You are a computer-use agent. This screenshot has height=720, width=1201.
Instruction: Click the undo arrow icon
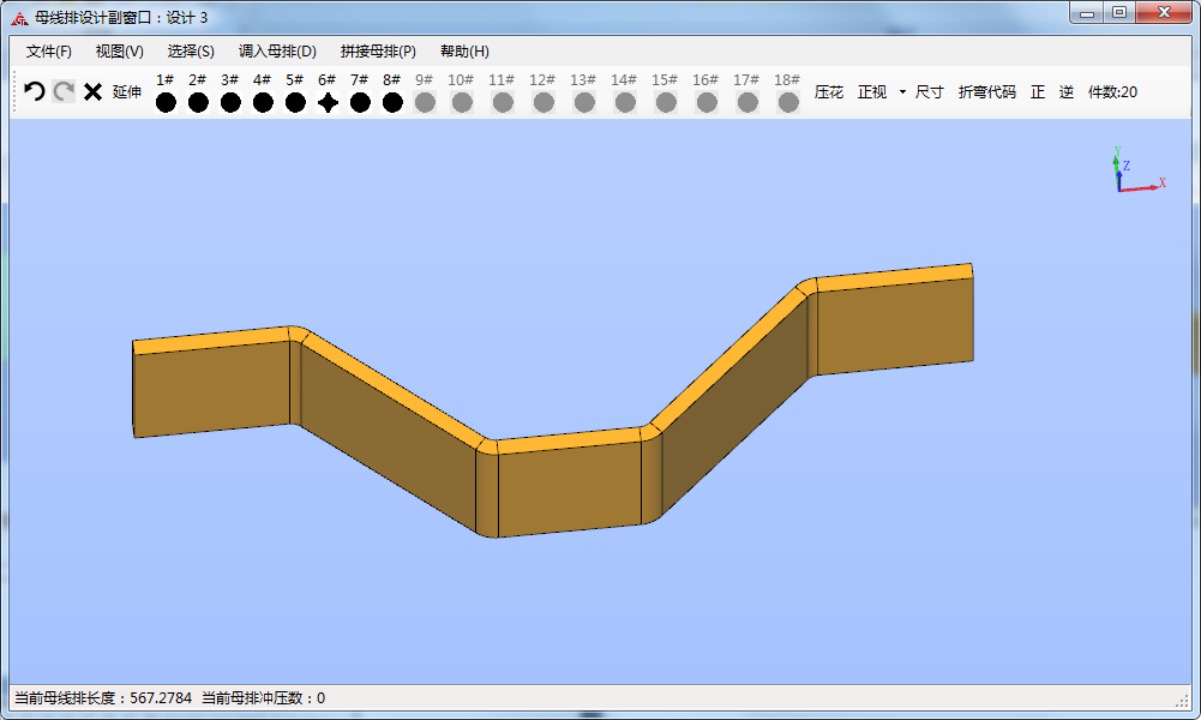(x=34, y=92)
